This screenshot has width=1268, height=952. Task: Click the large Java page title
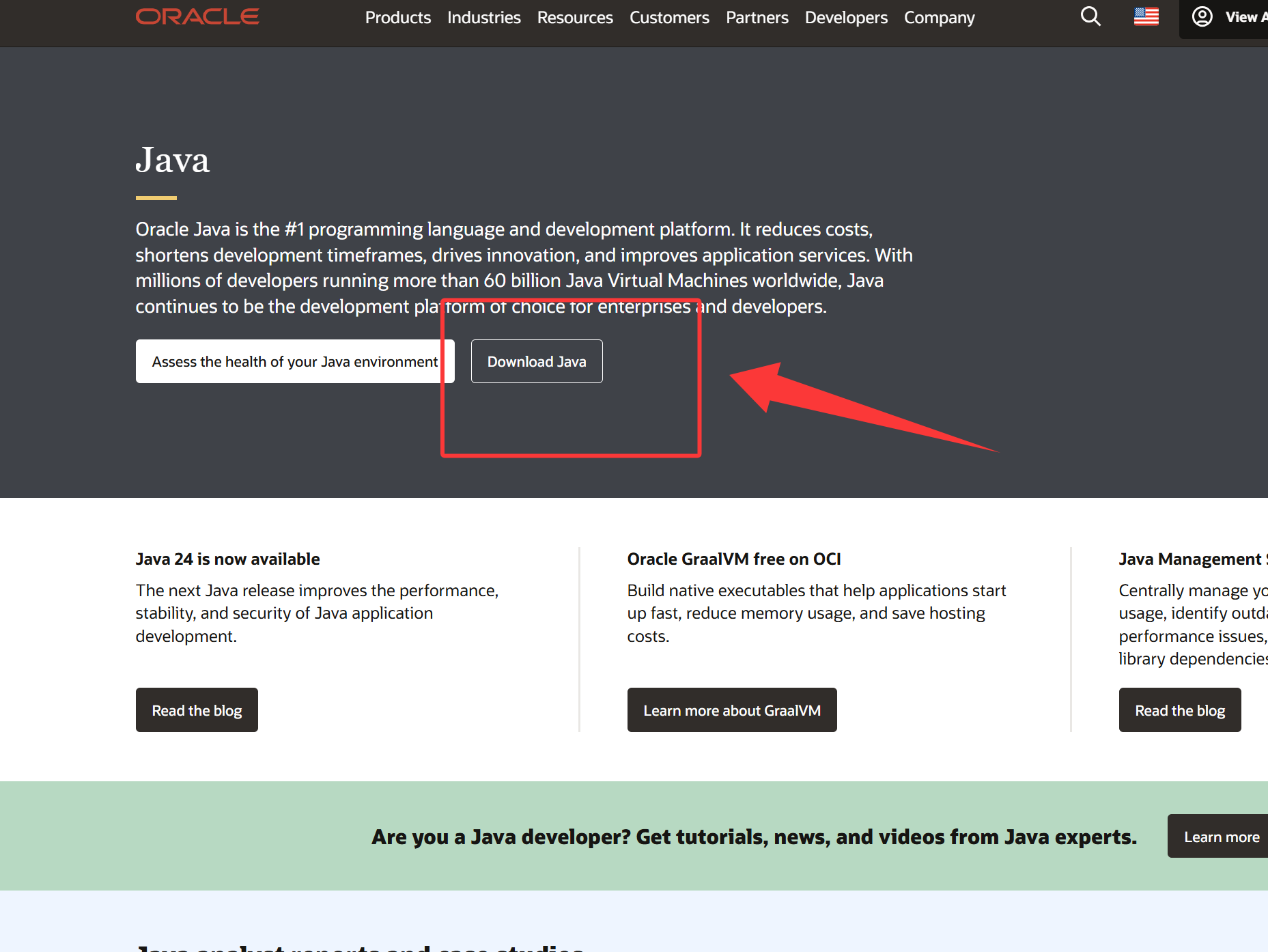[172, 160]
